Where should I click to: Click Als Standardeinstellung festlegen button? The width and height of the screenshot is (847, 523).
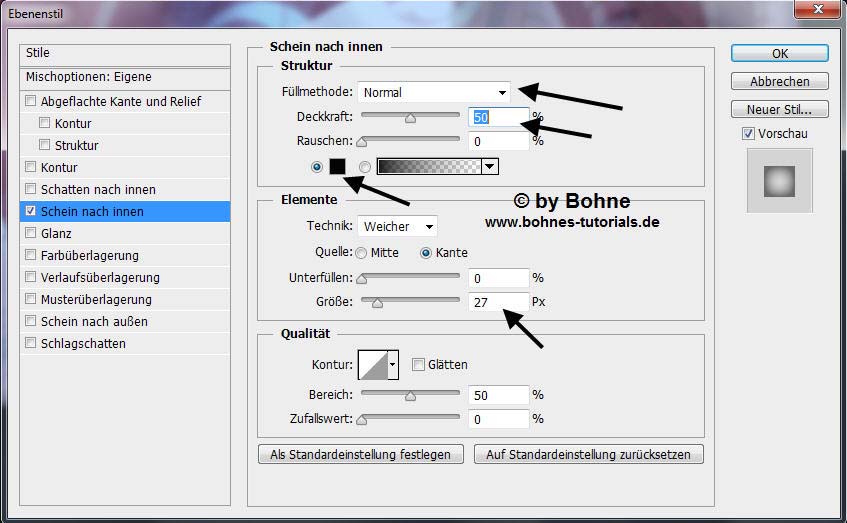point(360,454)
